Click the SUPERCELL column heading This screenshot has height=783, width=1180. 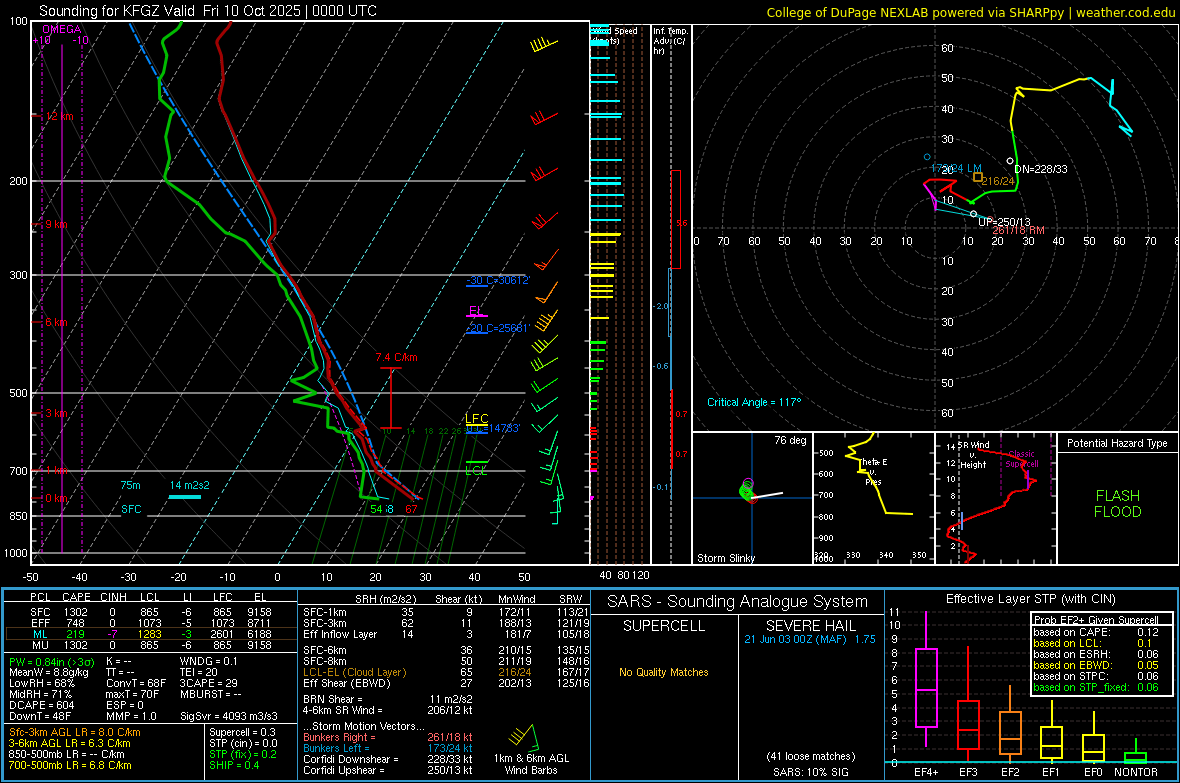click(664, 626)
